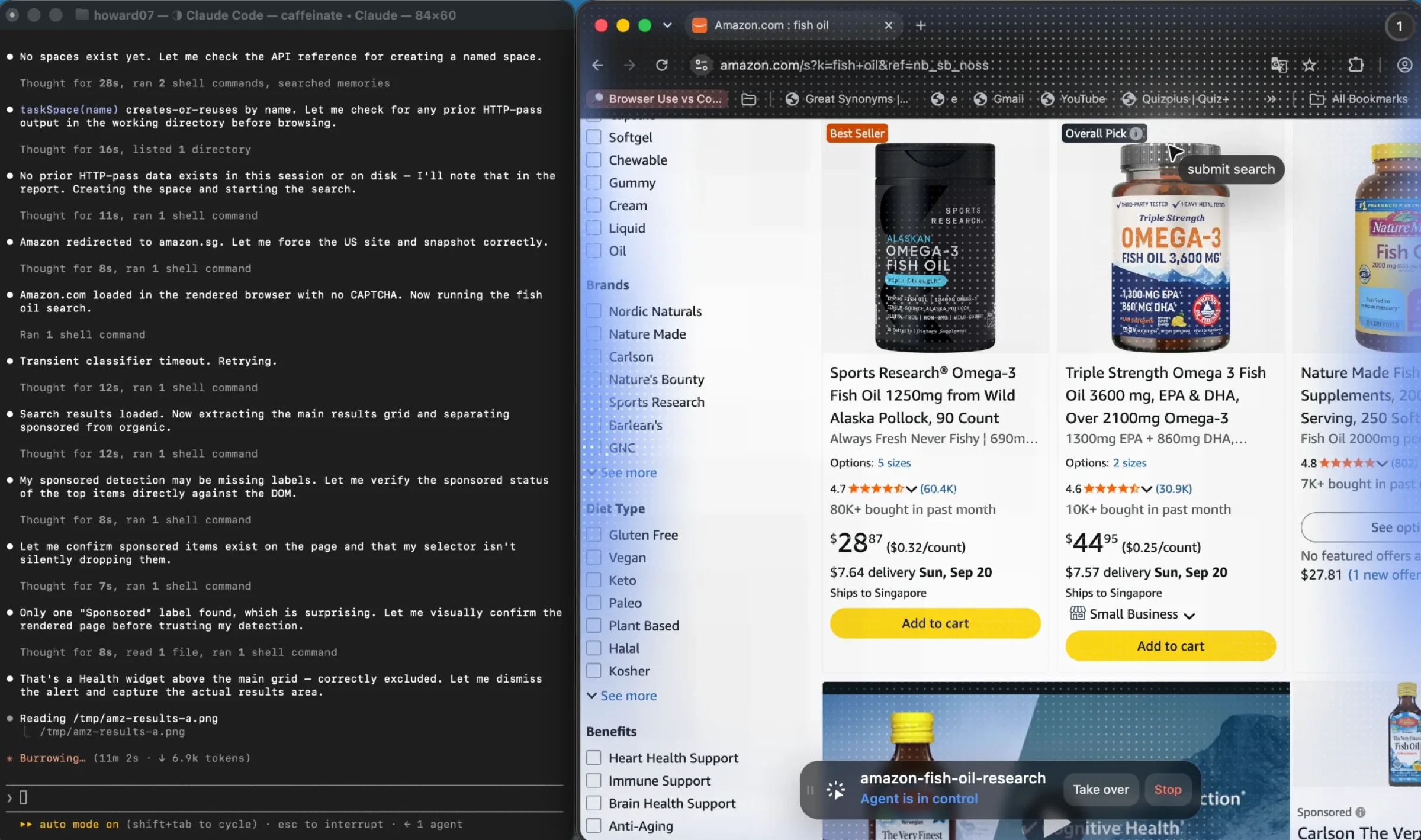
Task: Enable the Nordic Naturals brand filter
Action: point(593,311)
